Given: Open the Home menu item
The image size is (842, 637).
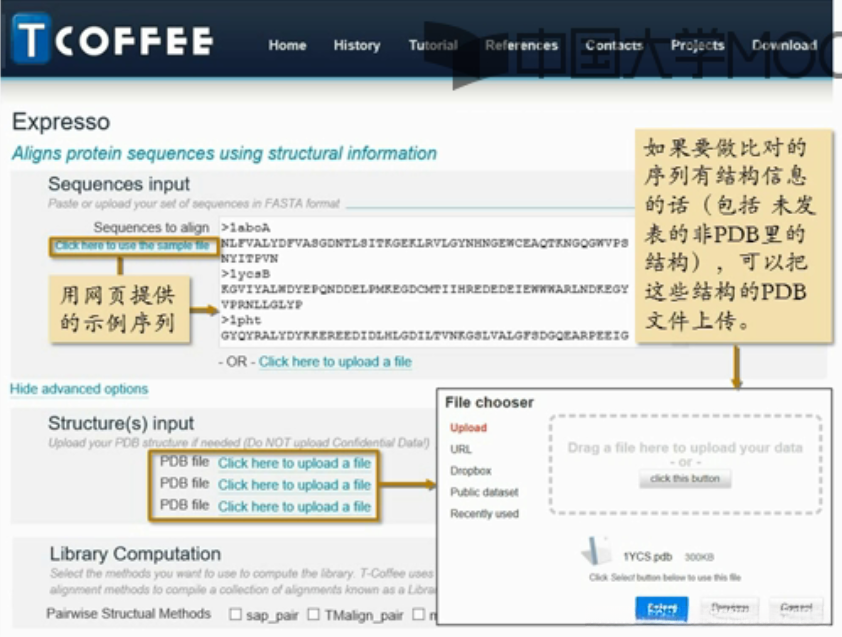Looking at the screenshot, I should (287, 45).
